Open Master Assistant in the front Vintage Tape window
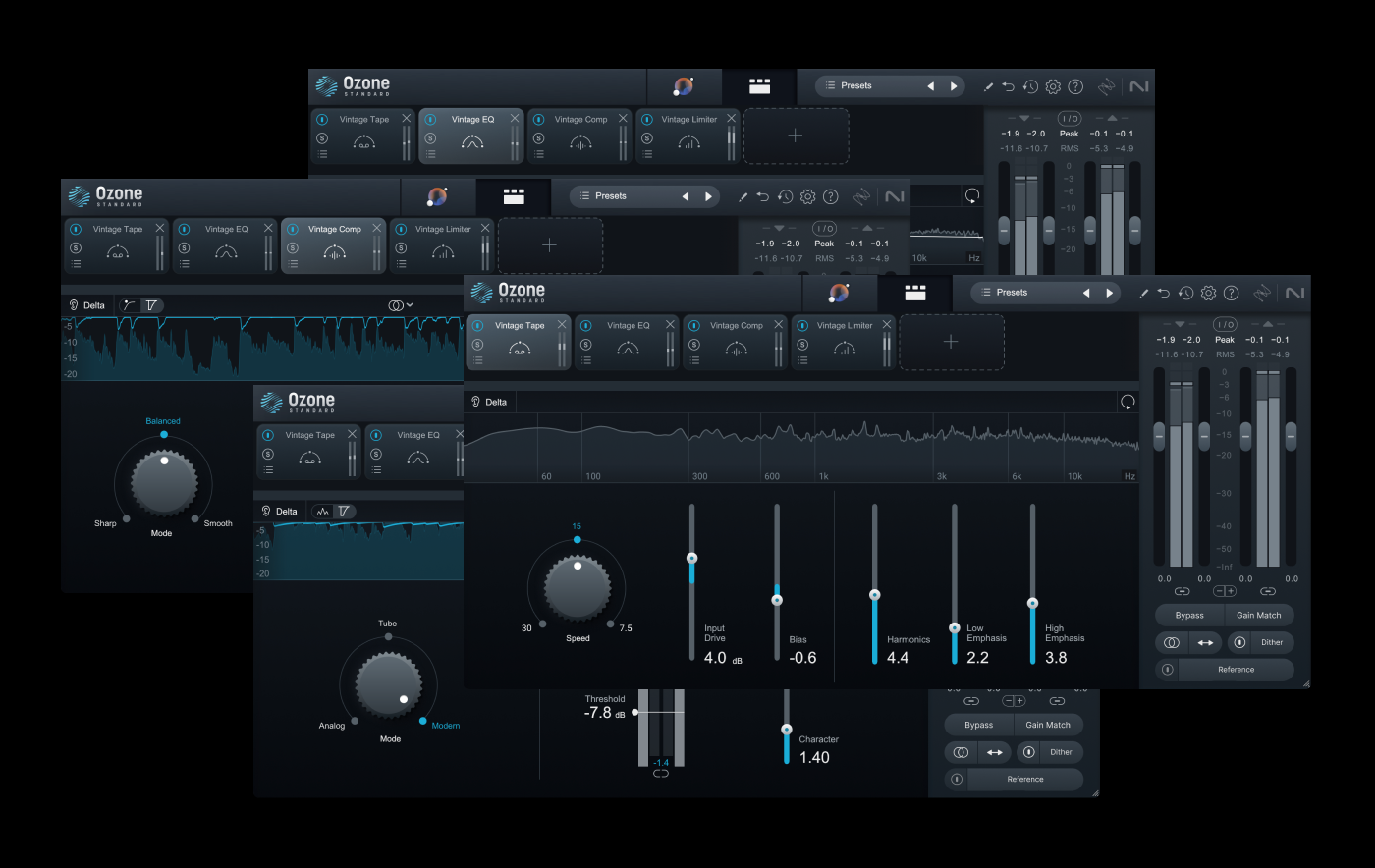Viewport: 1375px width, 868px height. [839, 293]
